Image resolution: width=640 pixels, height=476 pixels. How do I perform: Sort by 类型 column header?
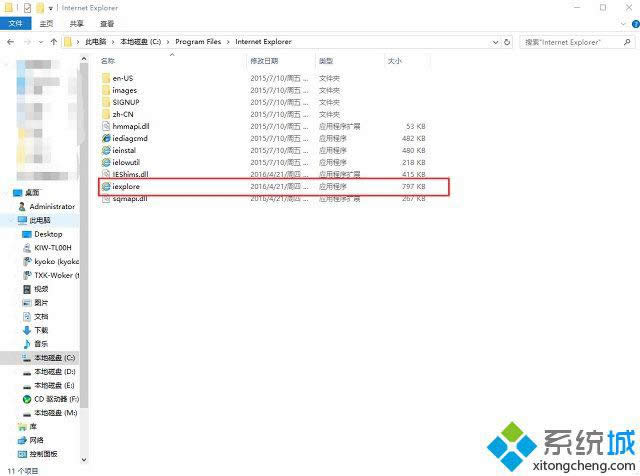[x=326, y=61]
